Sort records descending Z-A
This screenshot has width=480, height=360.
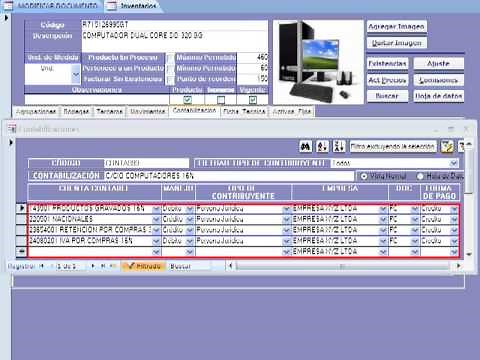click(x=339, y=146)
